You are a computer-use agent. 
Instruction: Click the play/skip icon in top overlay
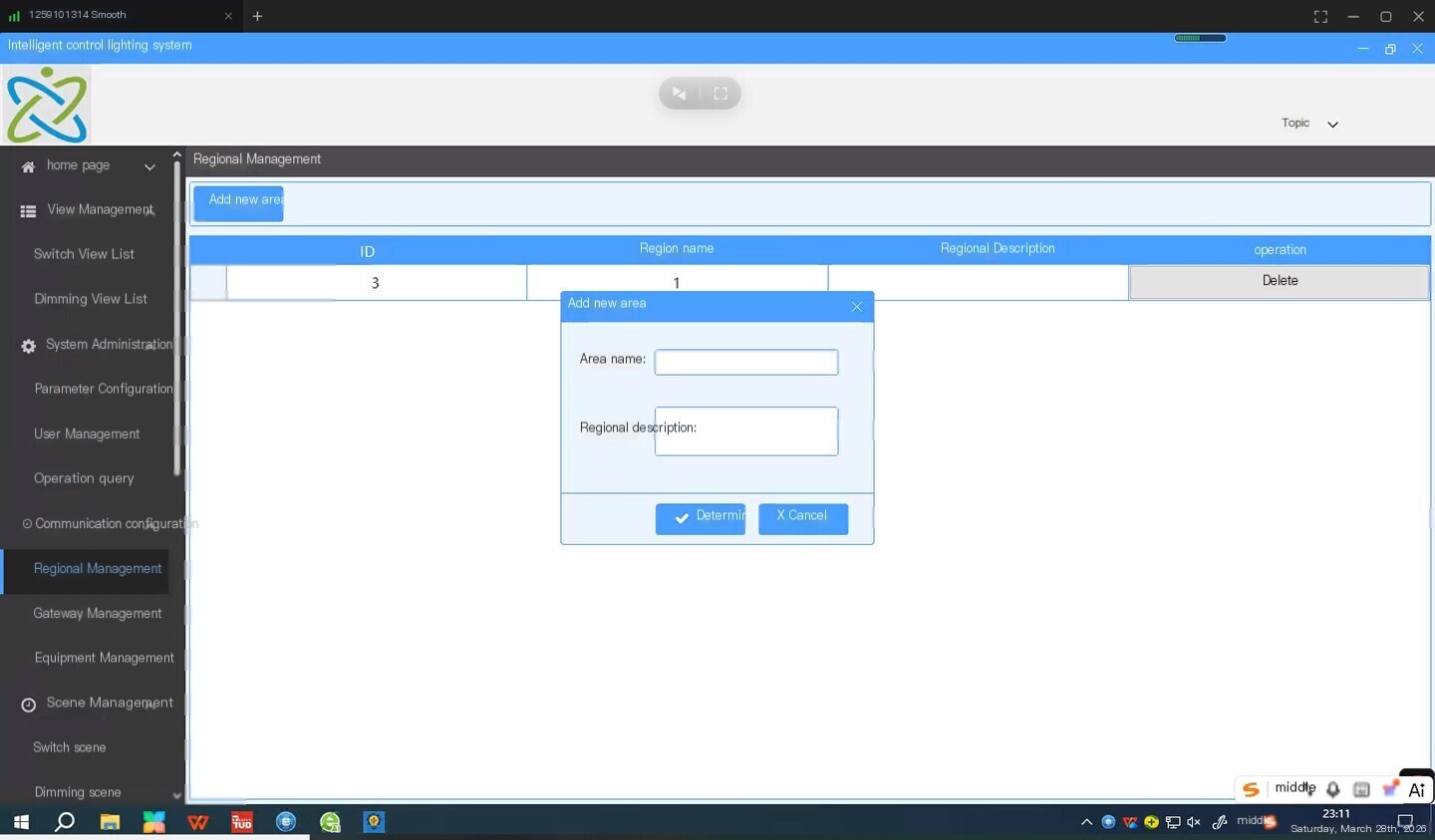coord(679,93)
